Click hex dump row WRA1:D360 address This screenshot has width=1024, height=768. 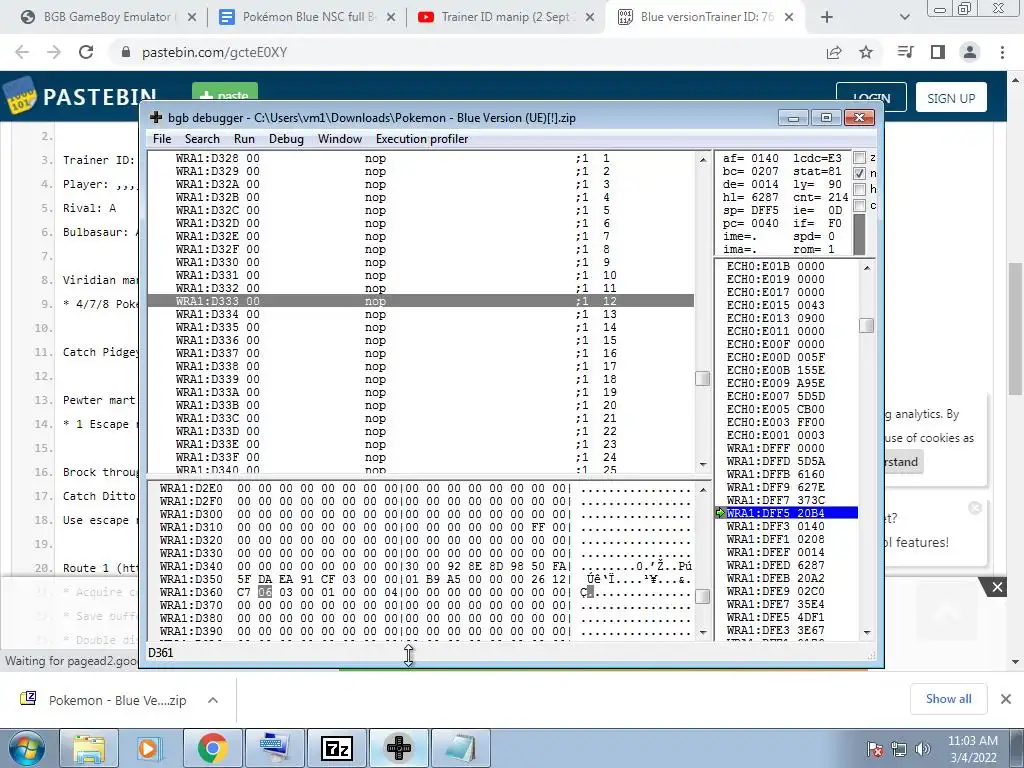pos(191,592)
